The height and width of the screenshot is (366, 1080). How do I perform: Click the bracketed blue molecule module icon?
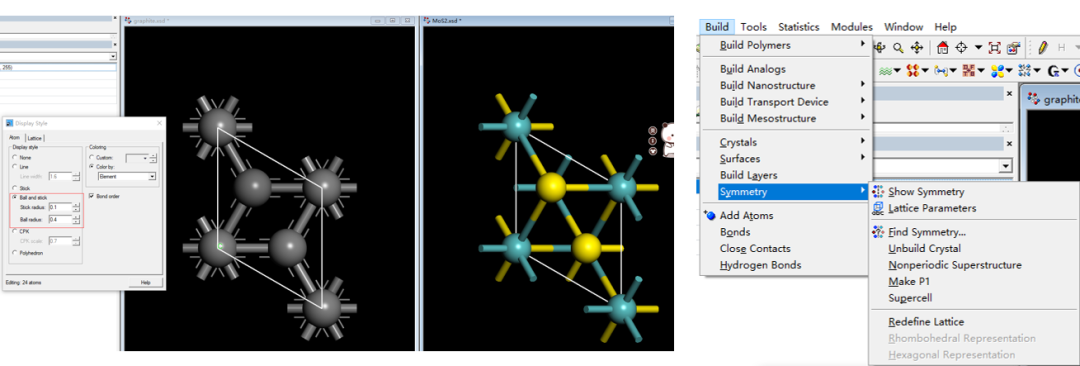[x=941, y=71]
